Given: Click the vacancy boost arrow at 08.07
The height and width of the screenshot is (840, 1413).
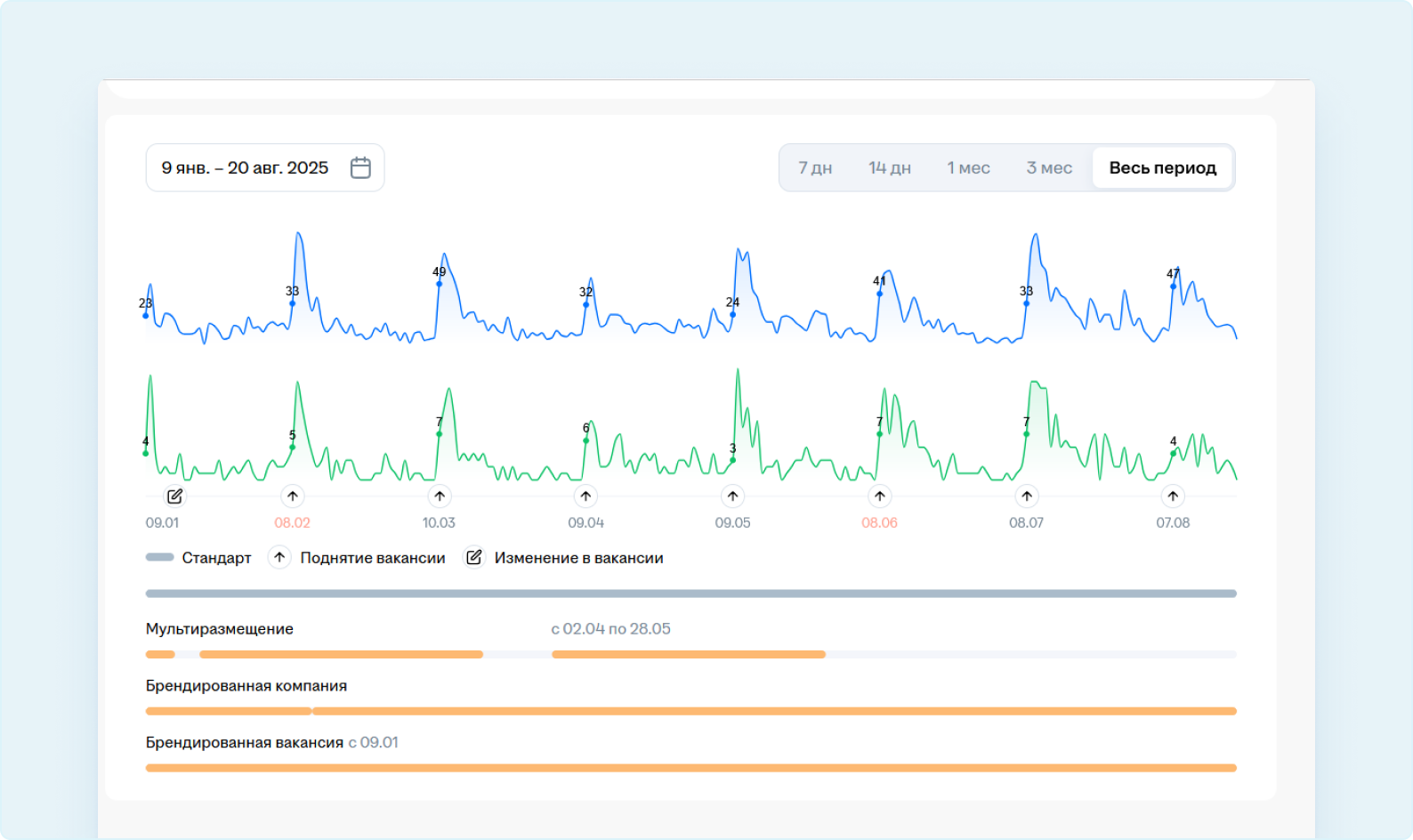Looking at the screenshot, I should [1026, 497].
